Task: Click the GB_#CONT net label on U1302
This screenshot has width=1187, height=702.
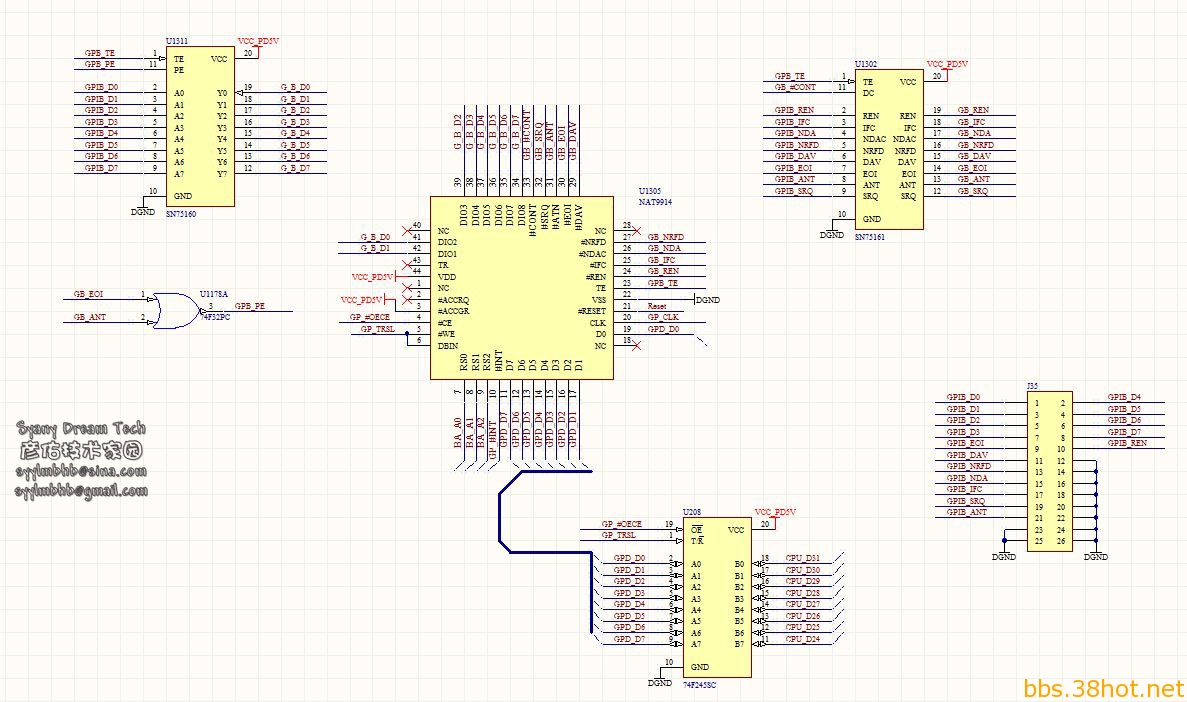Action: 795,87
